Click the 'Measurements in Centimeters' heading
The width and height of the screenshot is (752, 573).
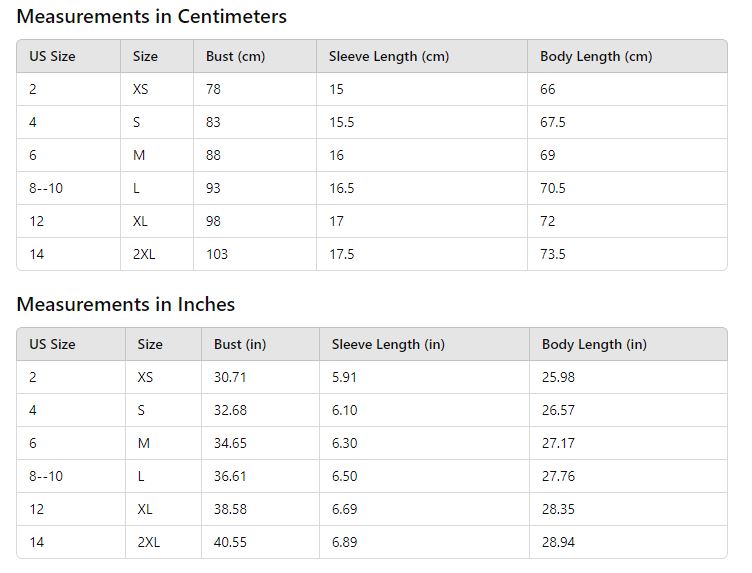151,17
